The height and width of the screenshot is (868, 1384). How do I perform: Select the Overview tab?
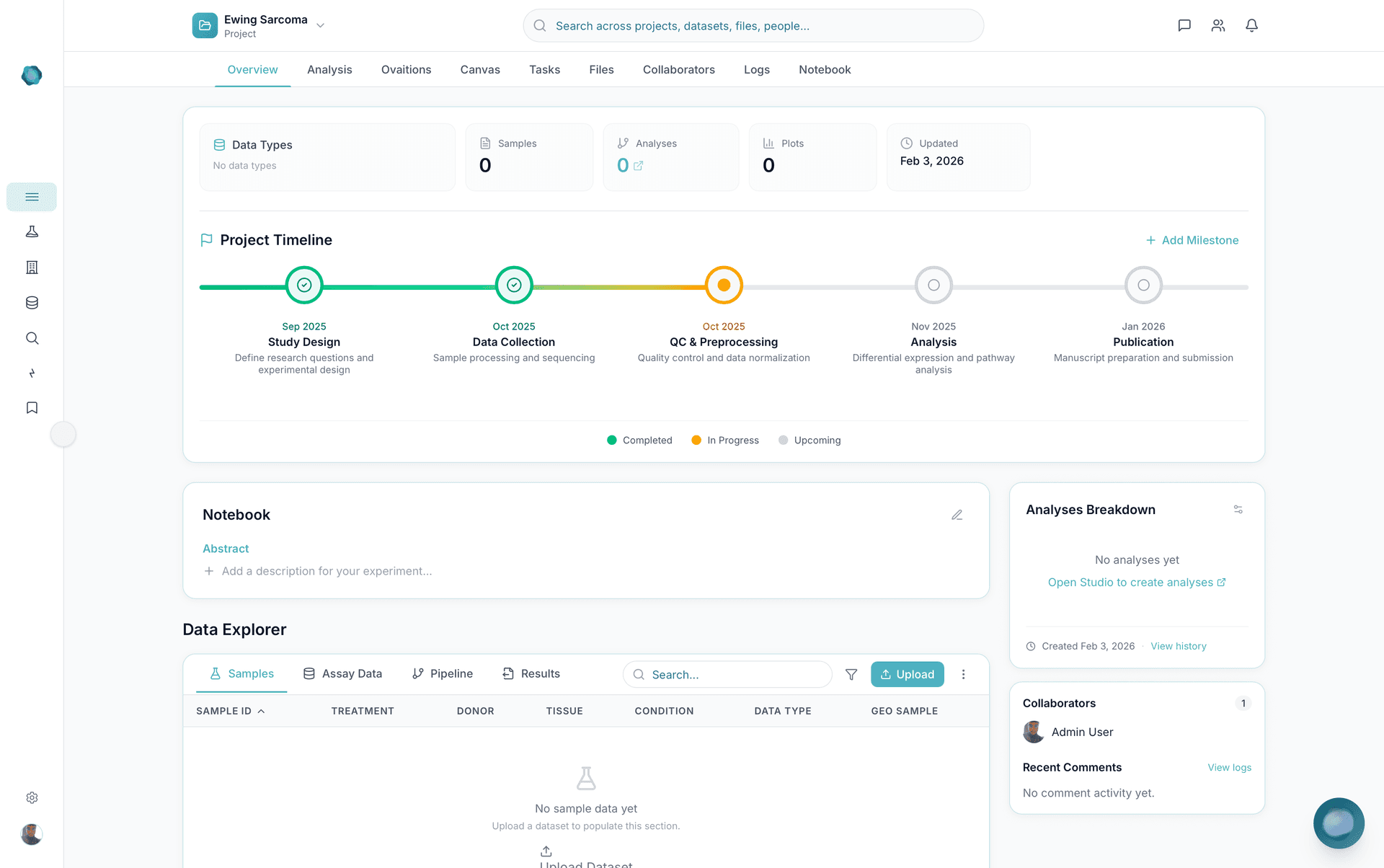252,70
